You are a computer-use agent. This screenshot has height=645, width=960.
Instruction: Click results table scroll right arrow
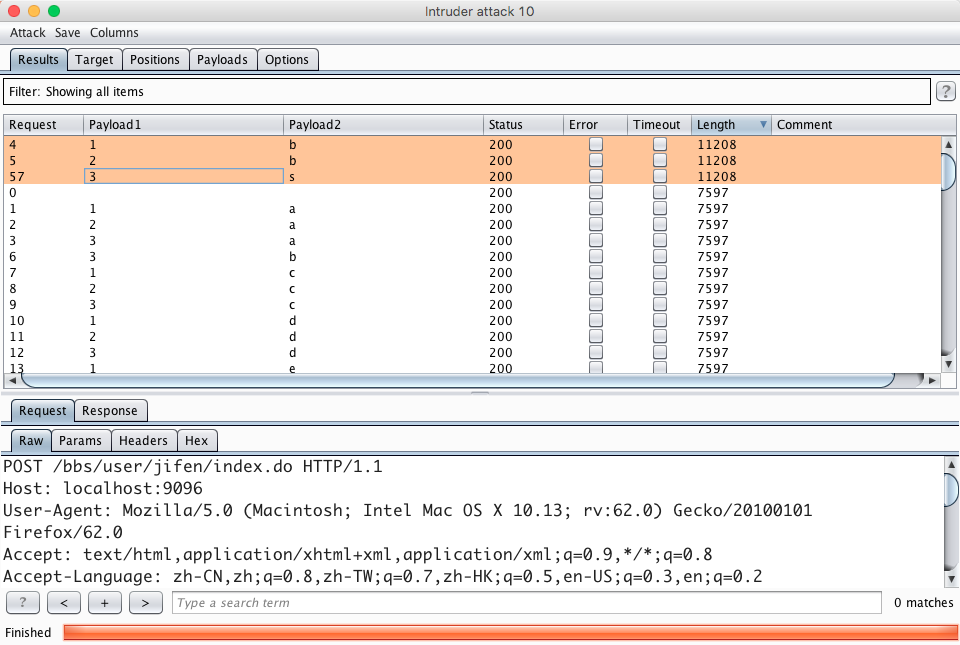(x=932, y=381)
